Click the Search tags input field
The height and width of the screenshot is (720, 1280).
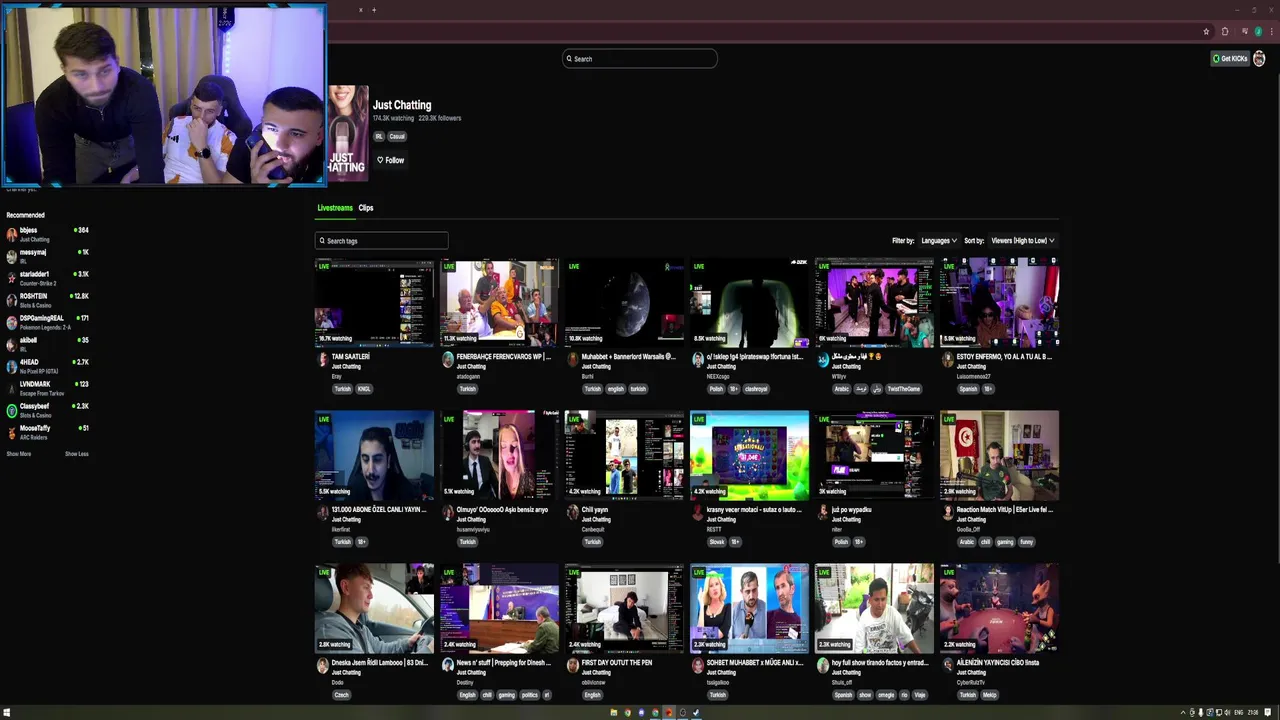382,241
